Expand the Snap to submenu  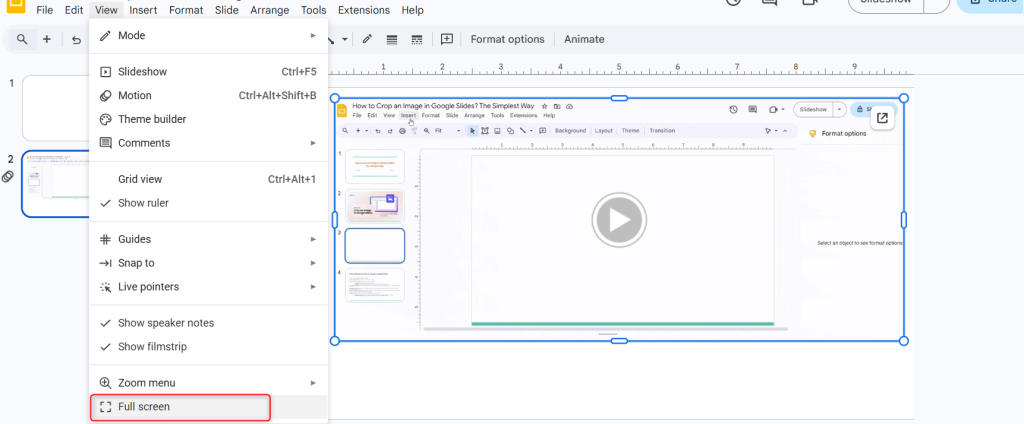tap(208, 263)
